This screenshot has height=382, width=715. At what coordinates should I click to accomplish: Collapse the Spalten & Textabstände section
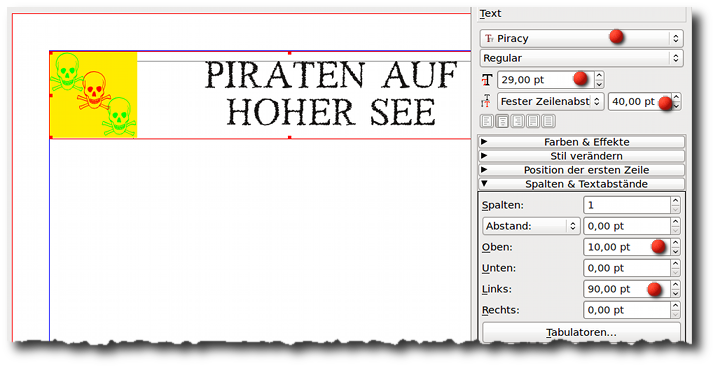tap(581, 184)
